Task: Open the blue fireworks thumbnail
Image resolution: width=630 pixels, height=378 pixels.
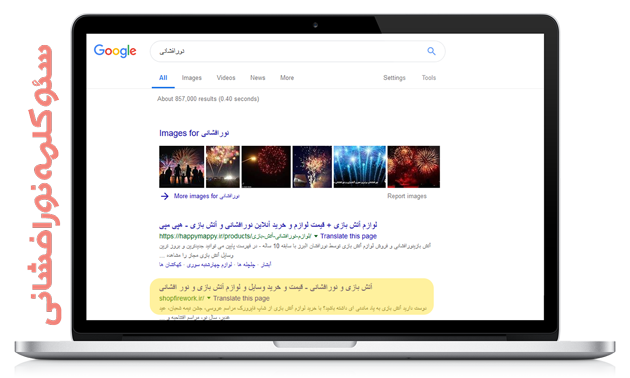Action: (x=360, y=167)
